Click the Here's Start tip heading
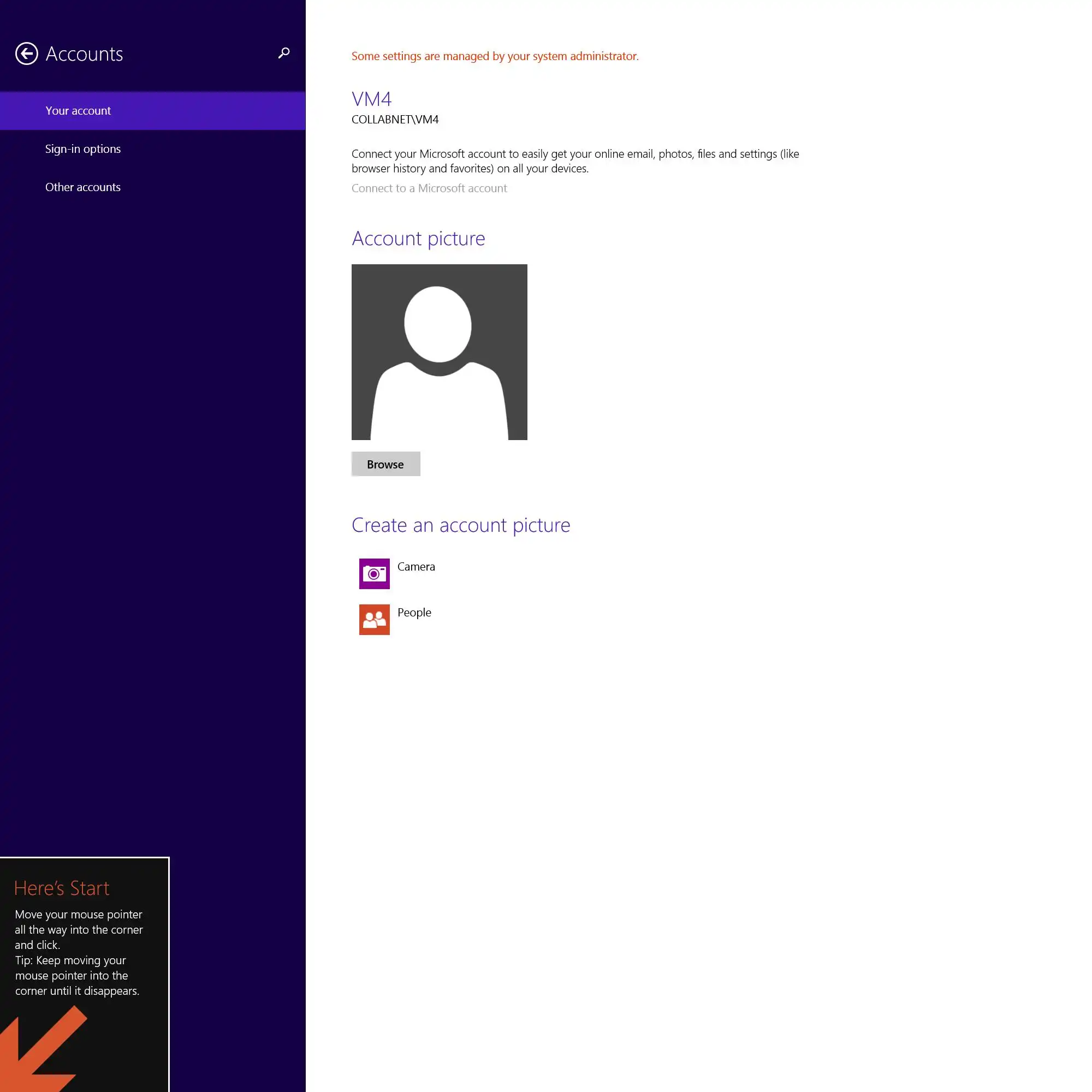Viewport: 1092px width, 1092px height. click(62, 888)
